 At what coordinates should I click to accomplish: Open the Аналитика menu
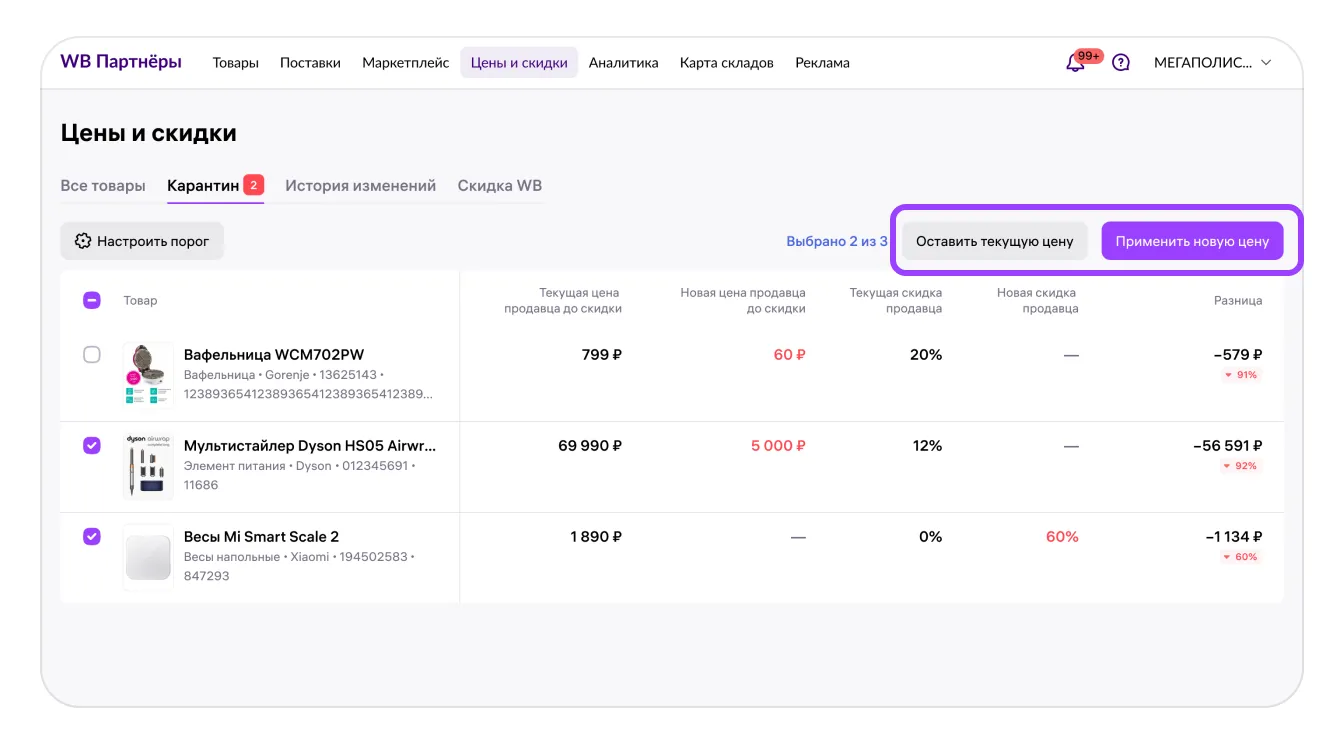pyautogui.click(x=623, y=62)
